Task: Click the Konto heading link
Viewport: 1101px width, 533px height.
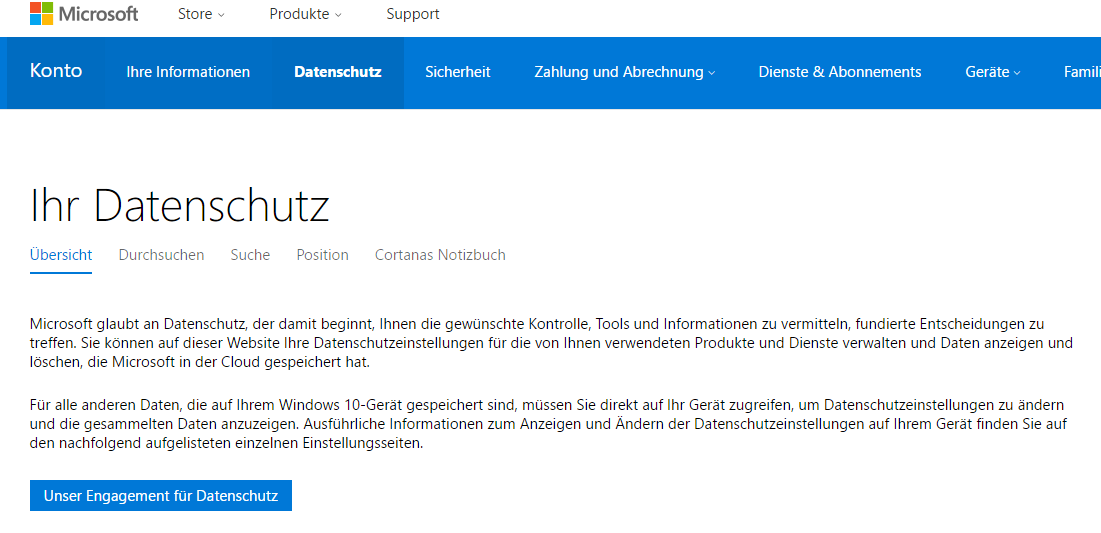Action: [56, 71]
